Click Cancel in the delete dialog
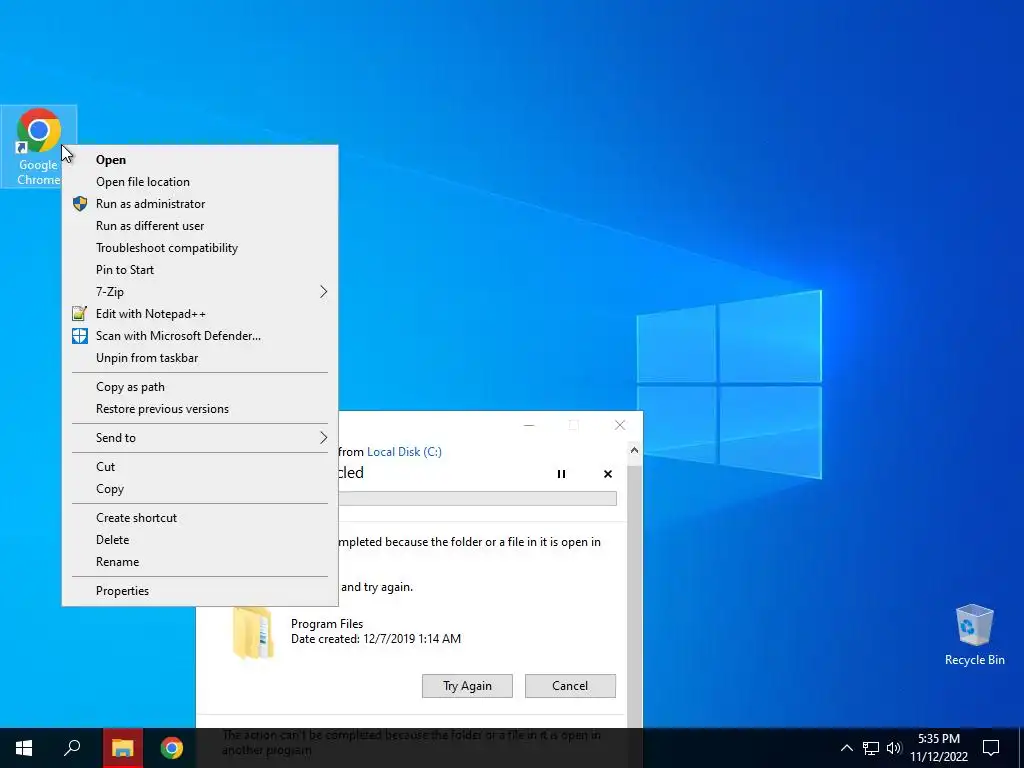Viewport: 1024px width, 768px height. point(570,686)
